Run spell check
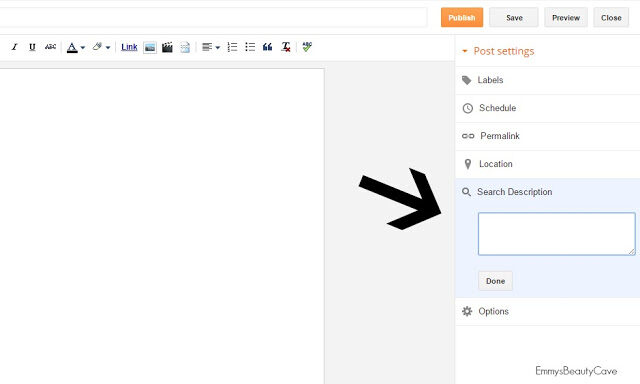Image resolution: width=640 pixels, height=384 pixels. point(307,47)
